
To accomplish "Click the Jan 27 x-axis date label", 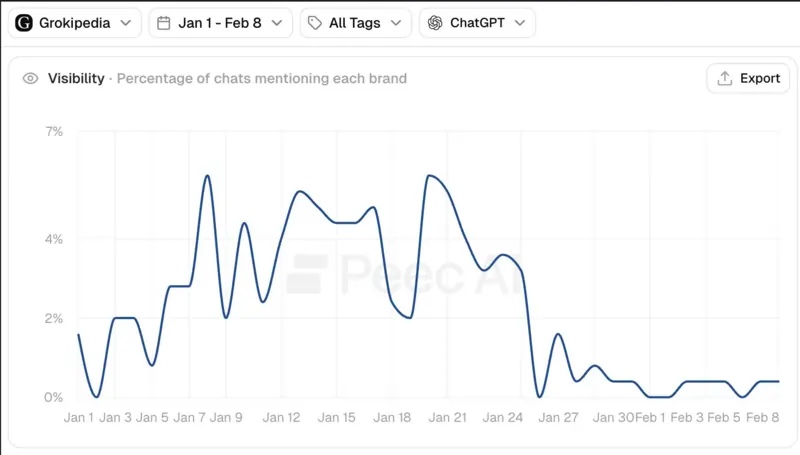I will click(x=559, y=418).
